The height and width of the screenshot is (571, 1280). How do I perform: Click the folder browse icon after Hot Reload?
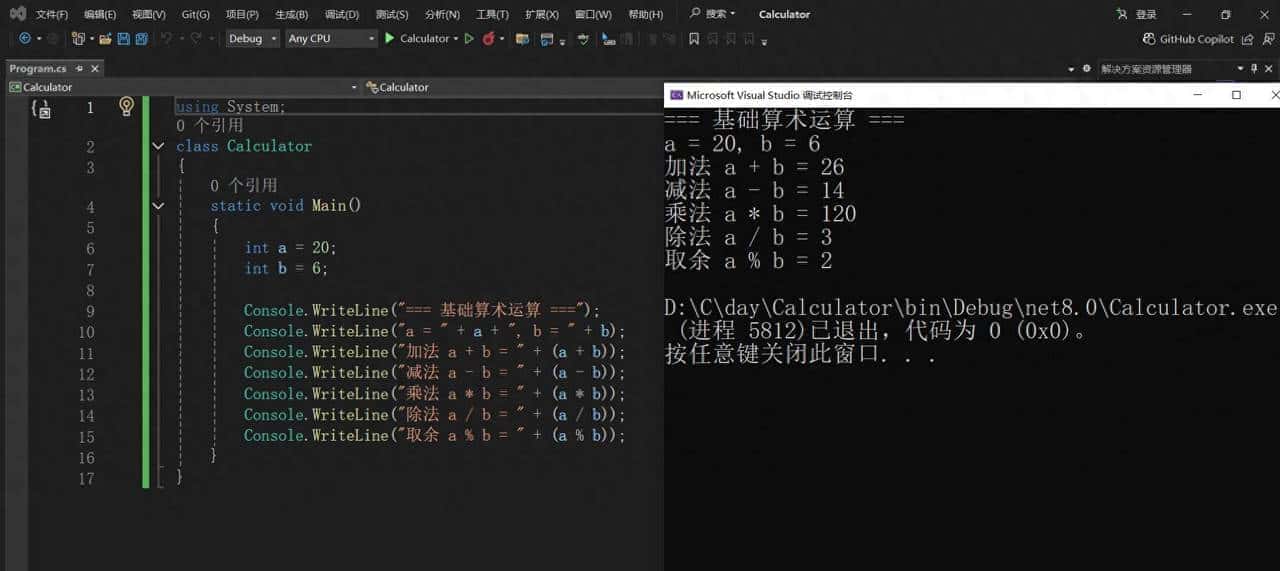click(522, 38)
